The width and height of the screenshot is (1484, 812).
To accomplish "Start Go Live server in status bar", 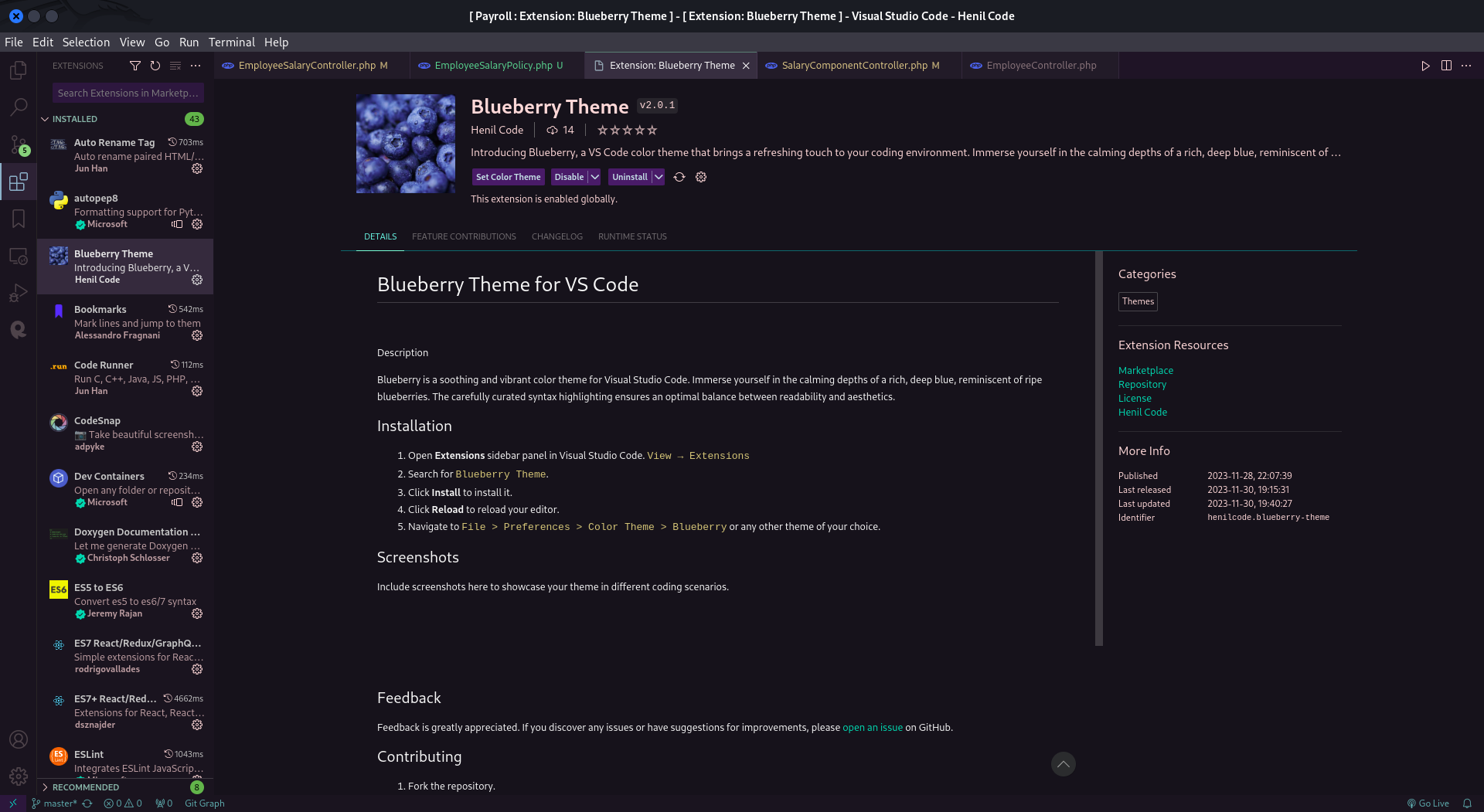I will pos(1428,804).
